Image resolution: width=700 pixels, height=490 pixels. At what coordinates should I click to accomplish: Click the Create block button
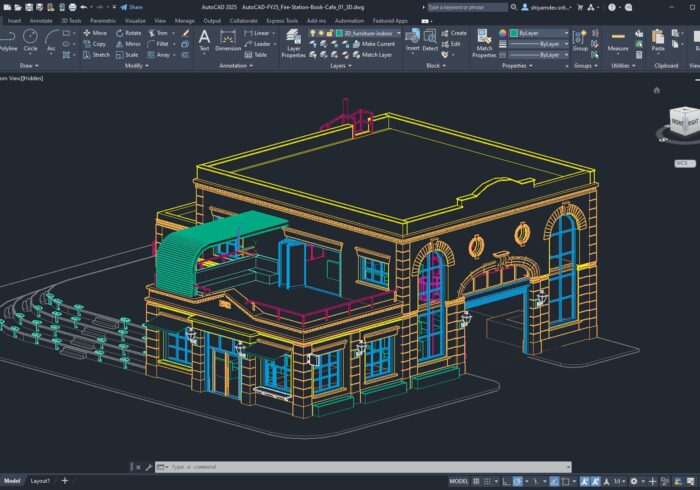coord(454,33)
